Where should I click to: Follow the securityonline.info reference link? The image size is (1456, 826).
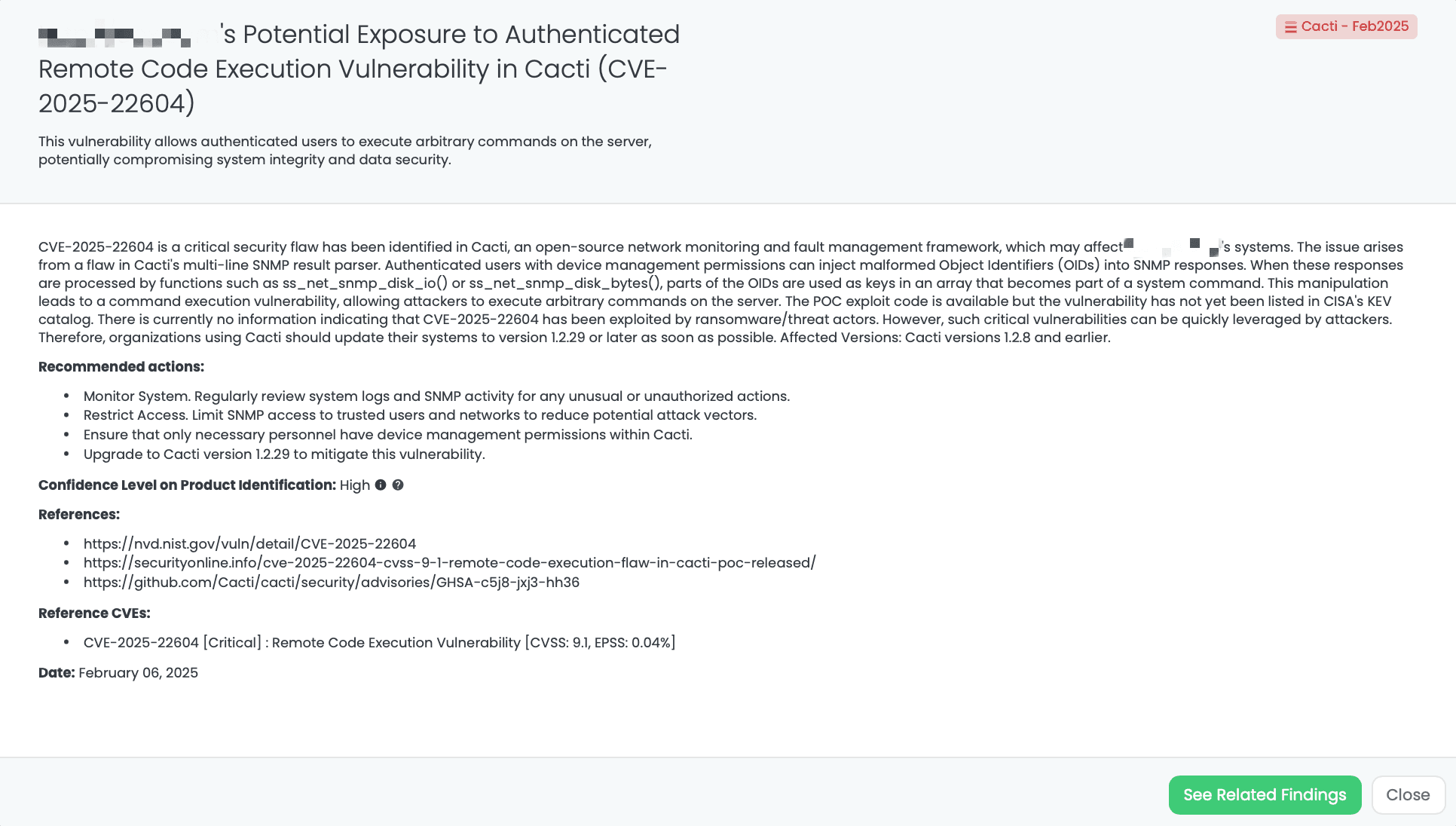449,563
